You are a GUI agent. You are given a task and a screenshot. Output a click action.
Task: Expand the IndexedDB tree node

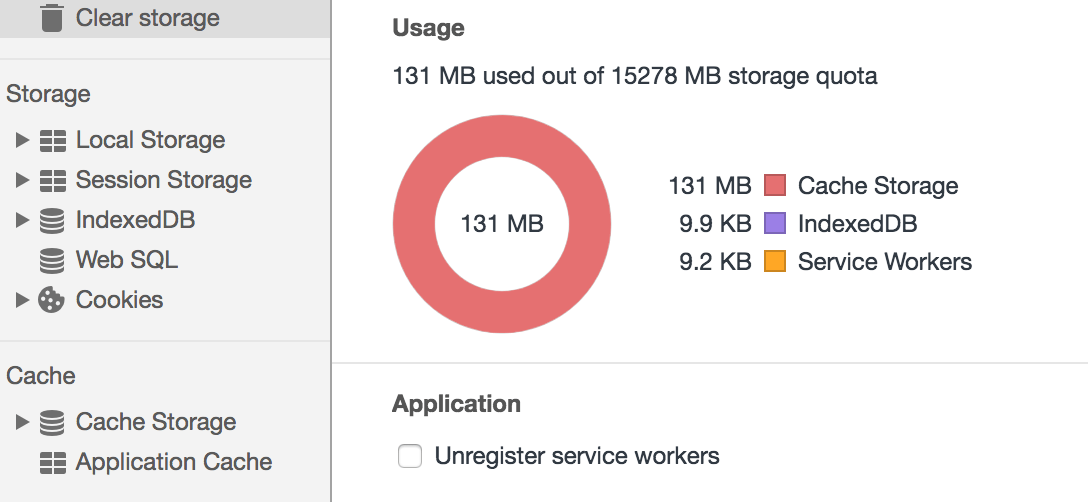[23, 220]
